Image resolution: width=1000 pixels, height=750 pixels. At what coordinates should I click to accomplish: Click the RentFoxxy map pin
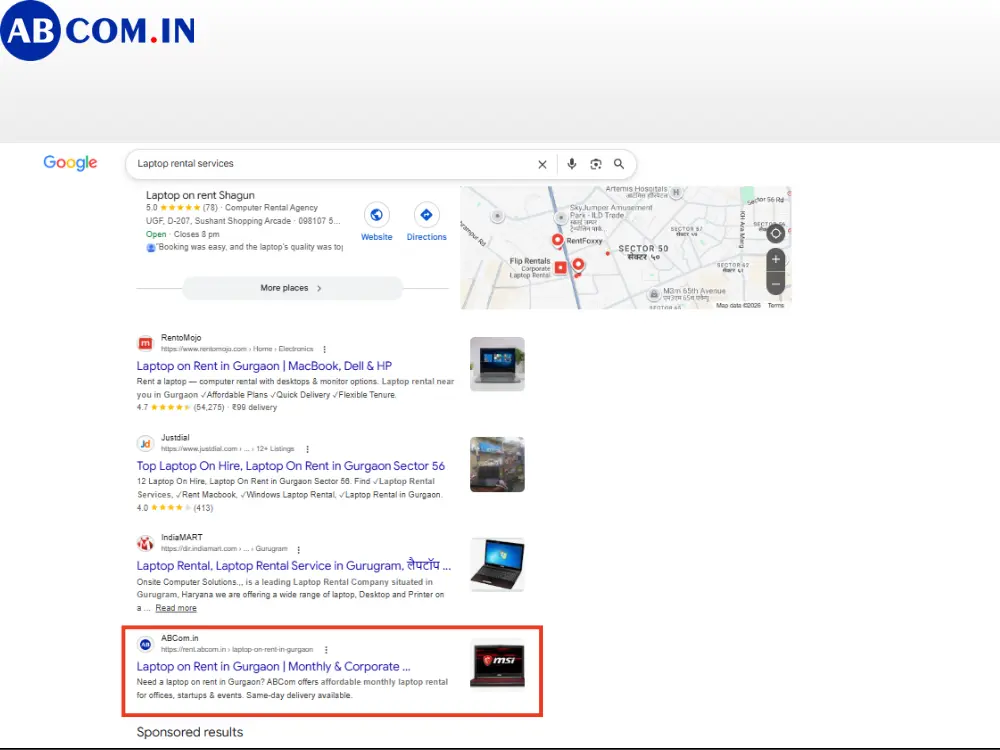point(557,240)
